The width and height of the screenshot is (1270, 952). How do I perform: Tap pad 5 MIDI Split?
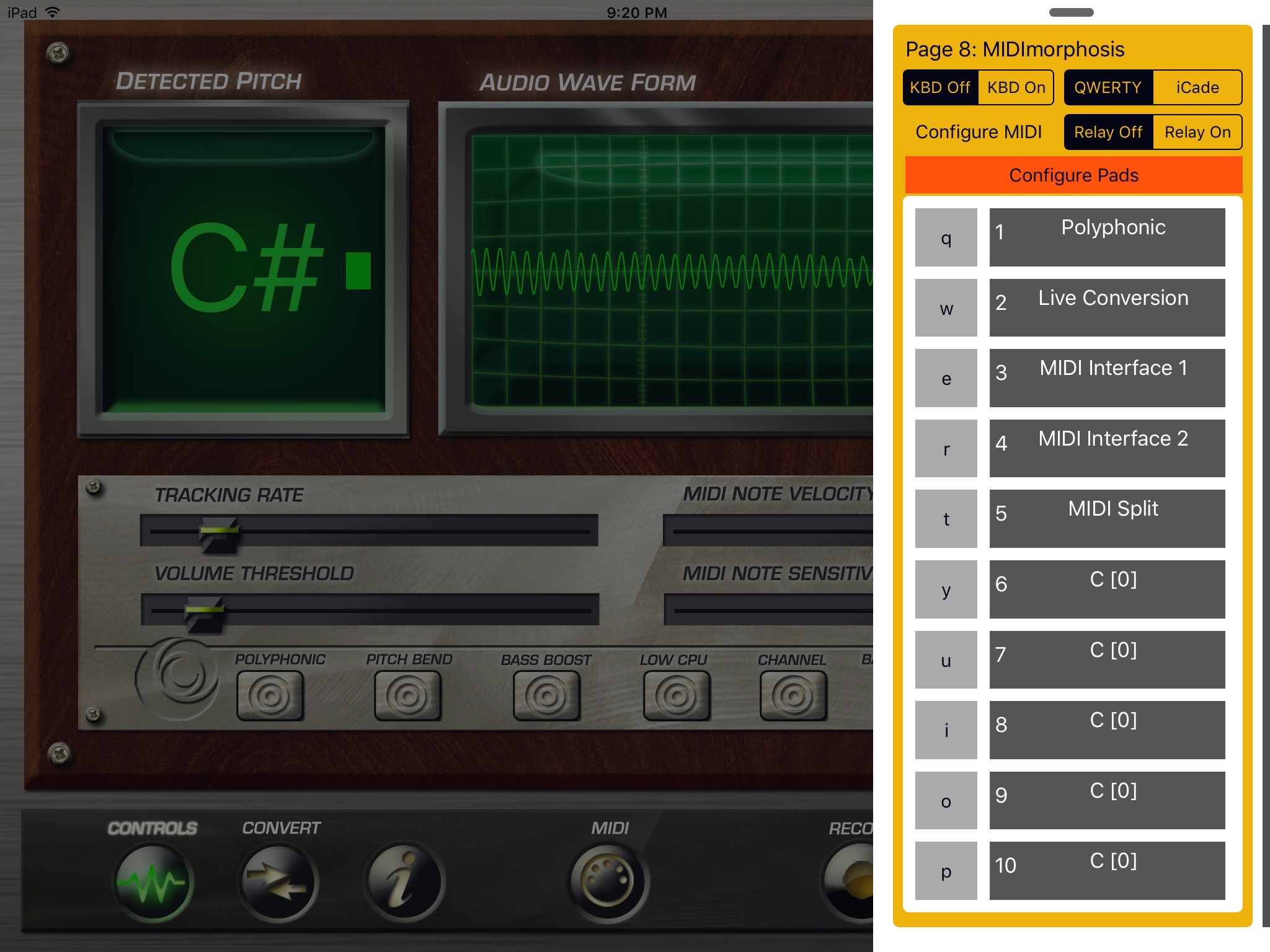(1107, 519)
